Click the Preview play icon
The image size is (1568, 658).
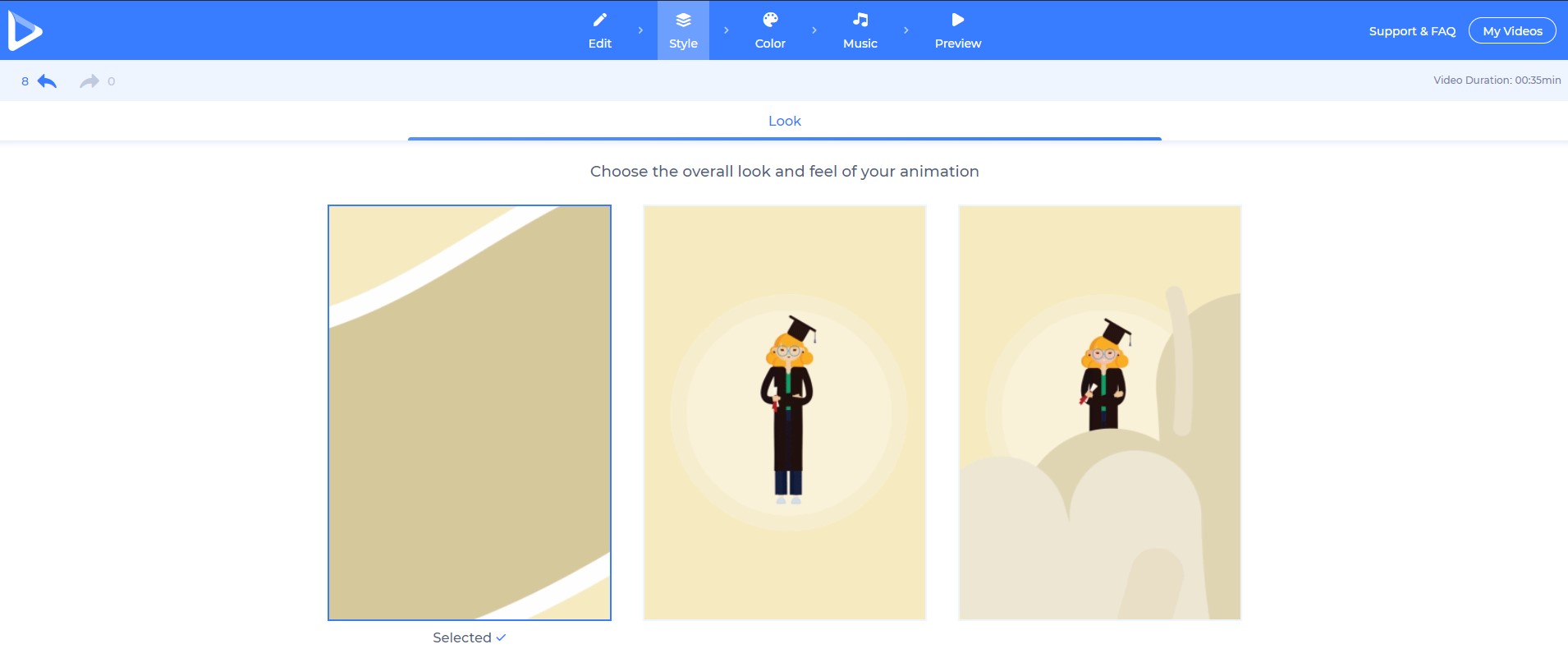pos(958,20)
